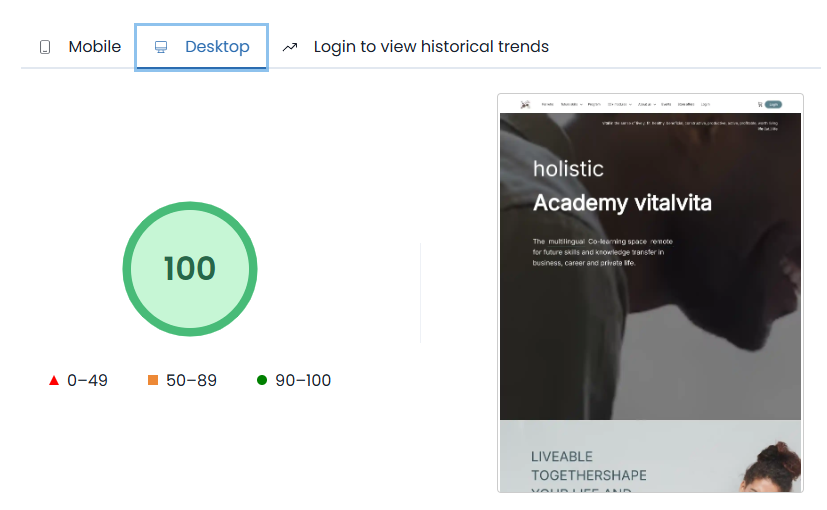Click 'Academy vitalvita' heading in preview
Screen dimensions: 827x510
(x=622, y=203)
